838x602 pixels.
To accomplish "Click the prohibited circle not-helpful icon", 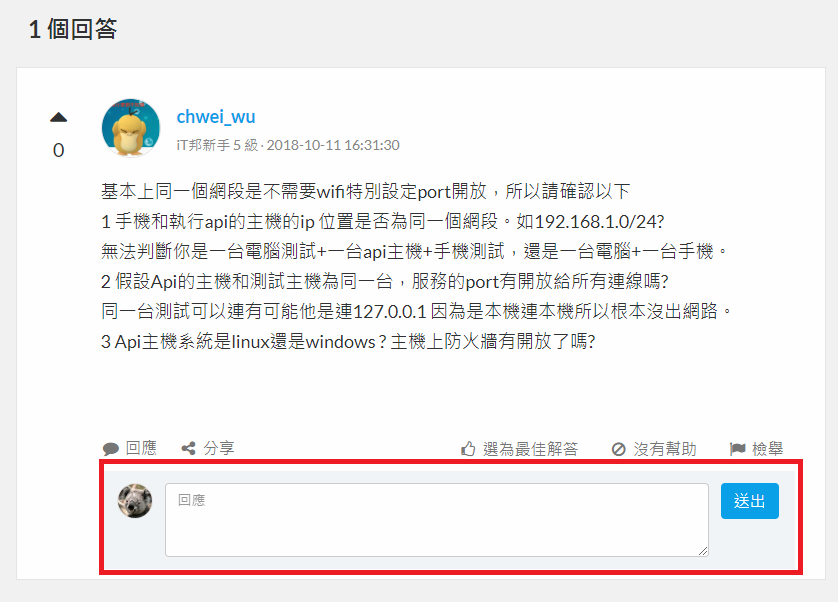I will tap(618, 449).
